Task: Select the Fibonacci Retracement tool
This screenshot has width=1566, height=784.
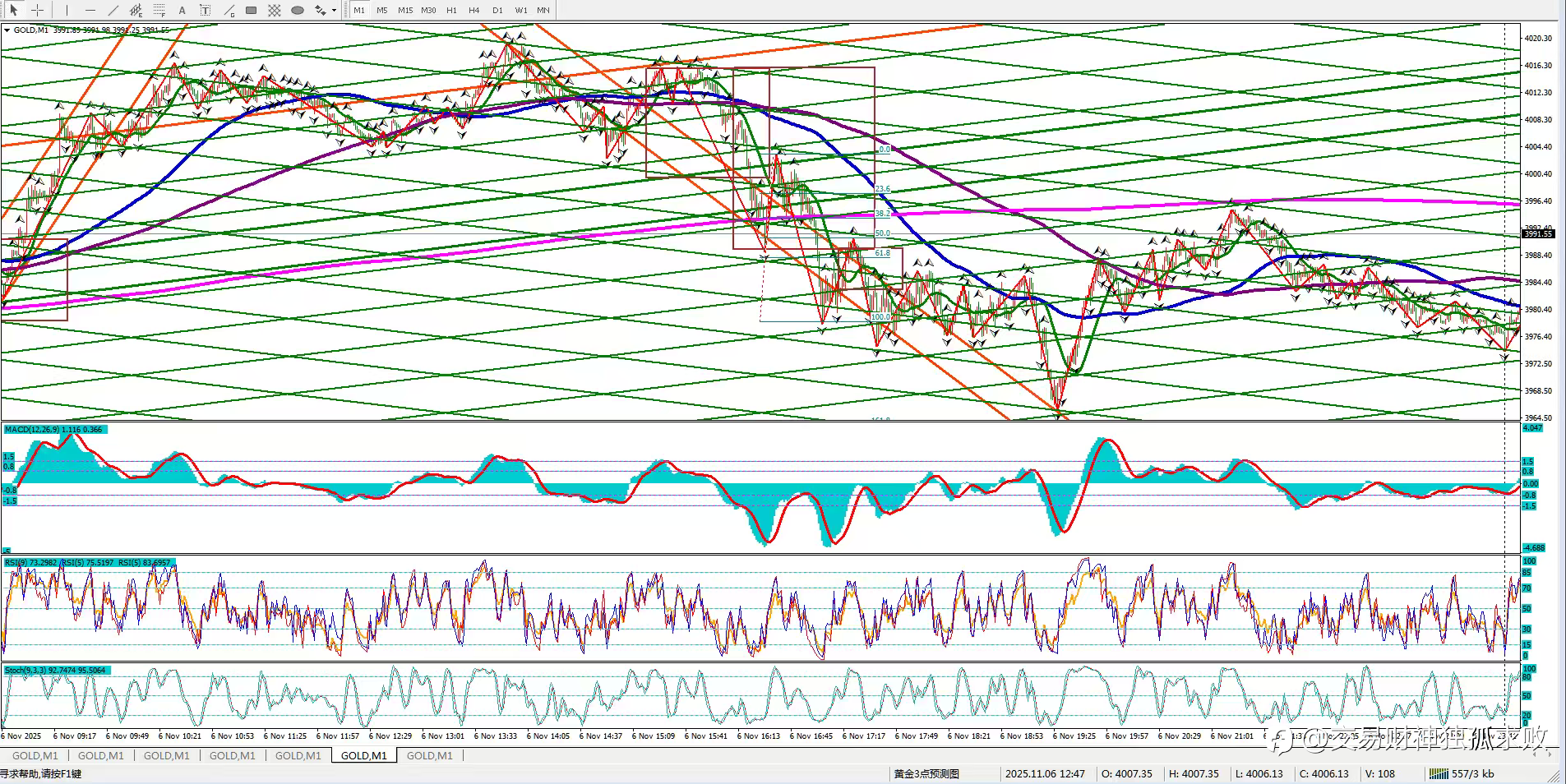Action: [159, 11]
